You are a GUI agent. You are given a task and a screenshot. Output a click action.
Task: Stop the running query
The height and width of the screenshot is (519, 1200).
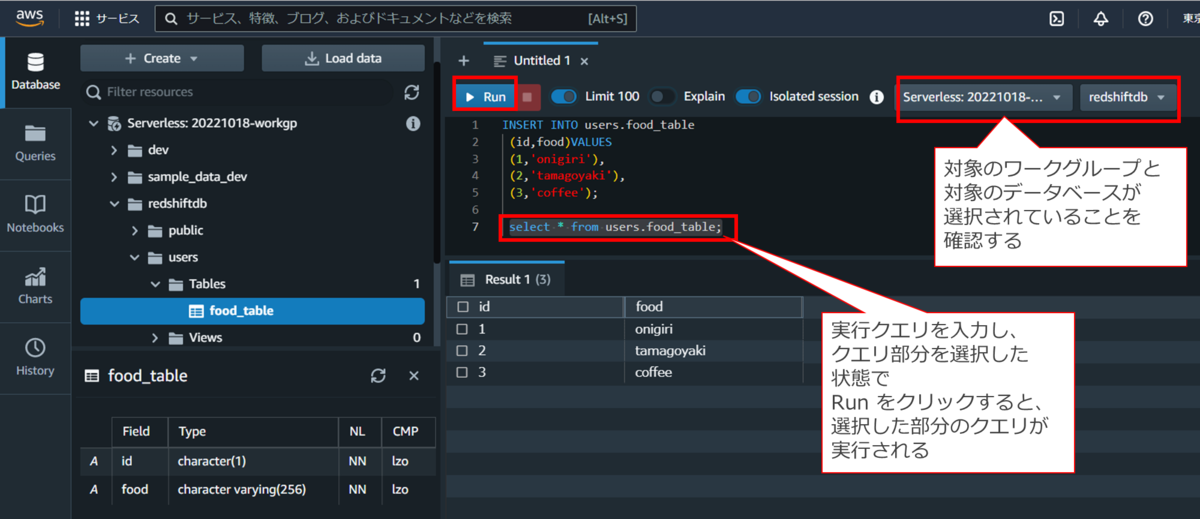pyautogui.click(x=529, y=97)
